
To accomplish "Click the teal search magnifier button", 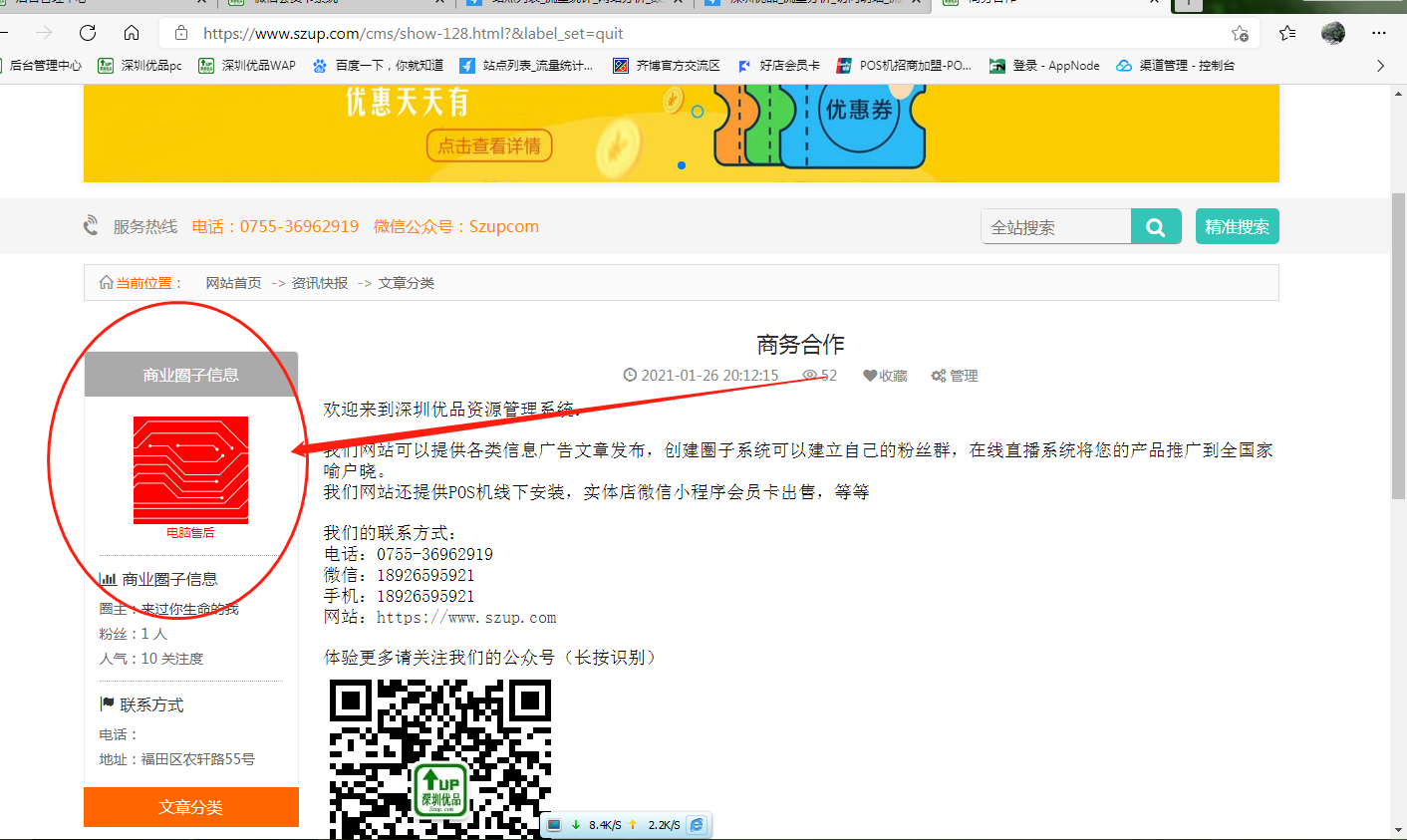I will point(1156,227).
